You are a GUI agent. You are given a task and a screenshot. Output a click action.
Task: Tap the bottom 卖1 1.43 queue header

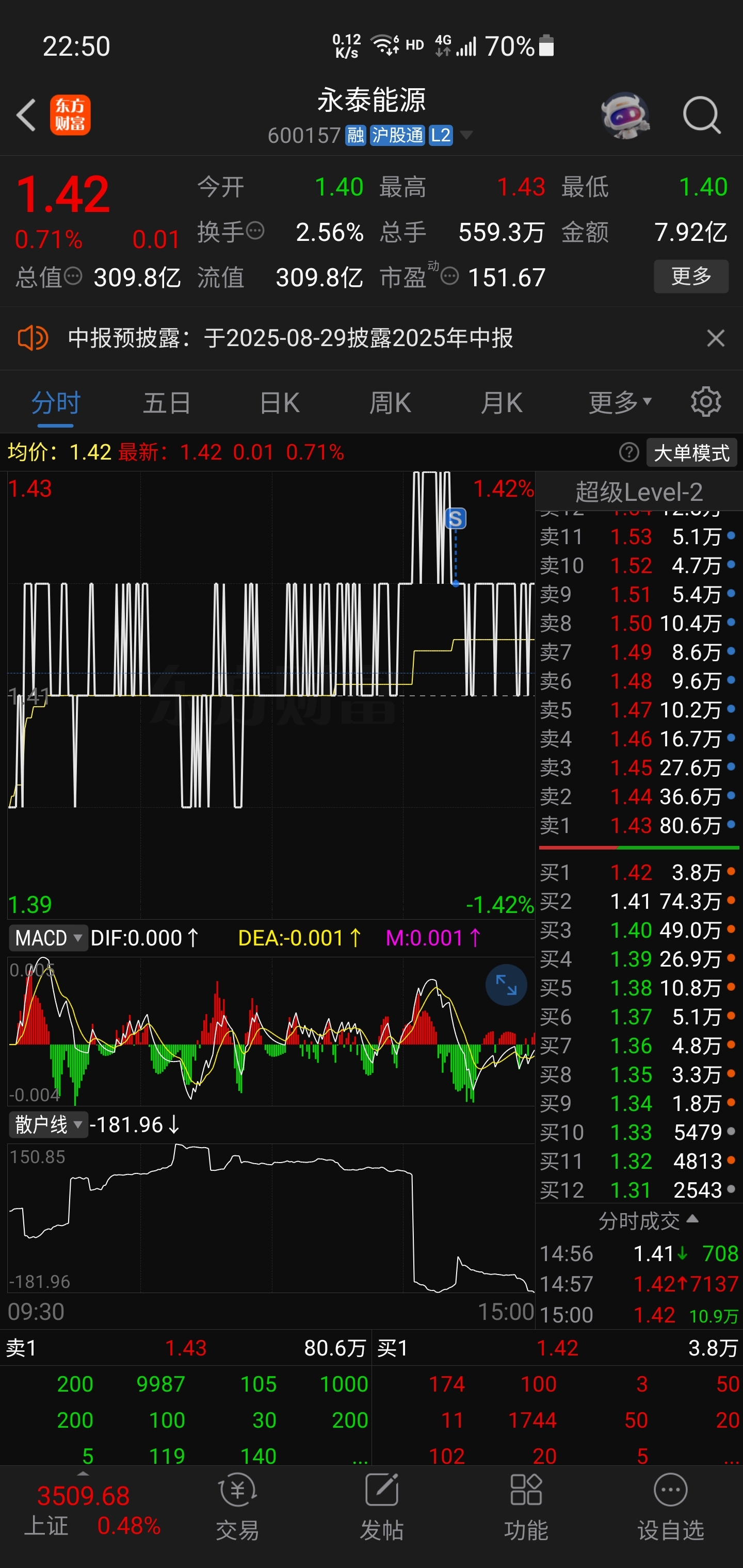click(x=186, y=1348)
